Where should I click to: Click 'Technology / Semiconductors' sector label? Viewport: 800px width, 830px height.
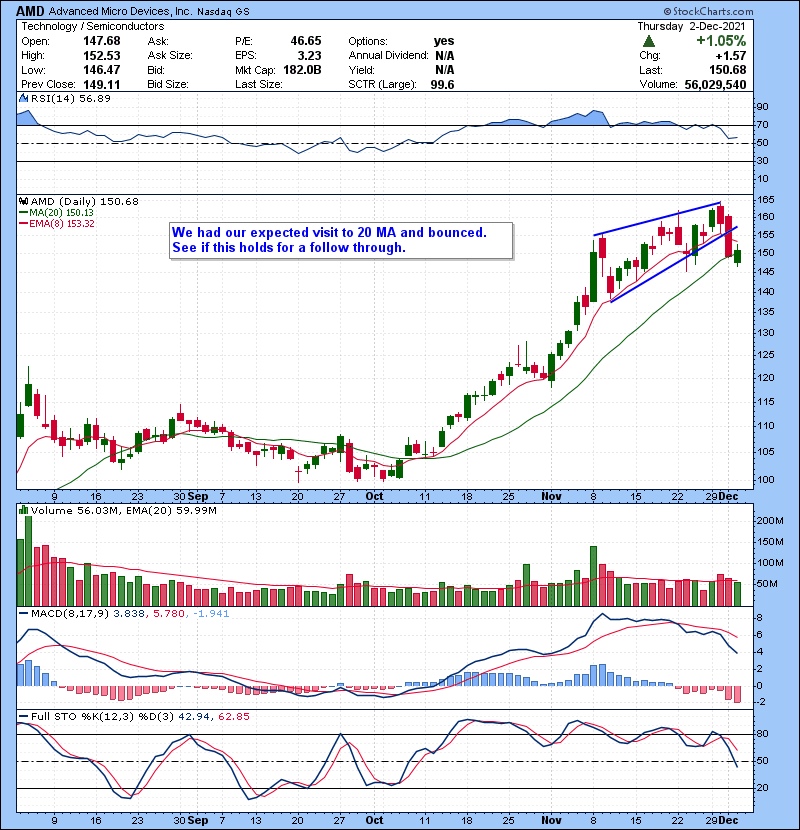pyautogui.click(x=93, y=26)
